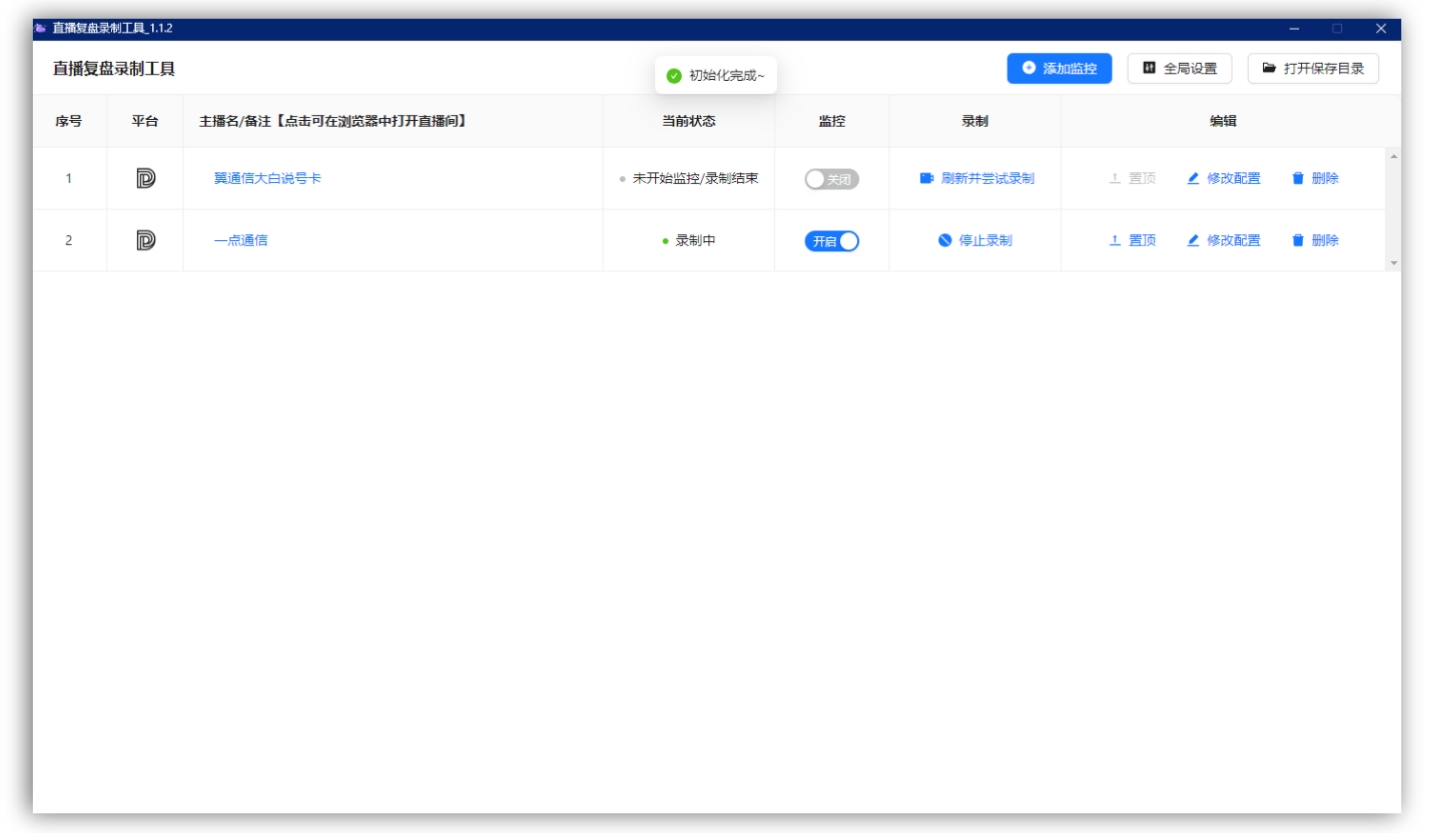This screenshot has width=1434, height=833.
Task: Click the 当前状态 column header
Action: [688, 121]
